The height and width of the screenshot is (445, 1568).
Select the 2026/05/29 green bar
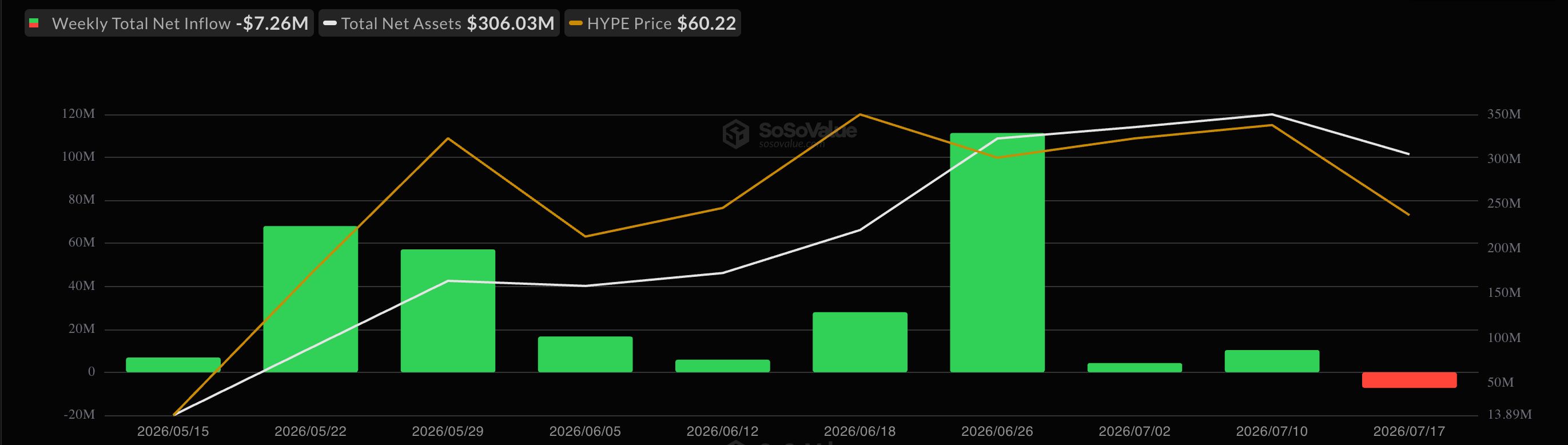pos(448,311)
